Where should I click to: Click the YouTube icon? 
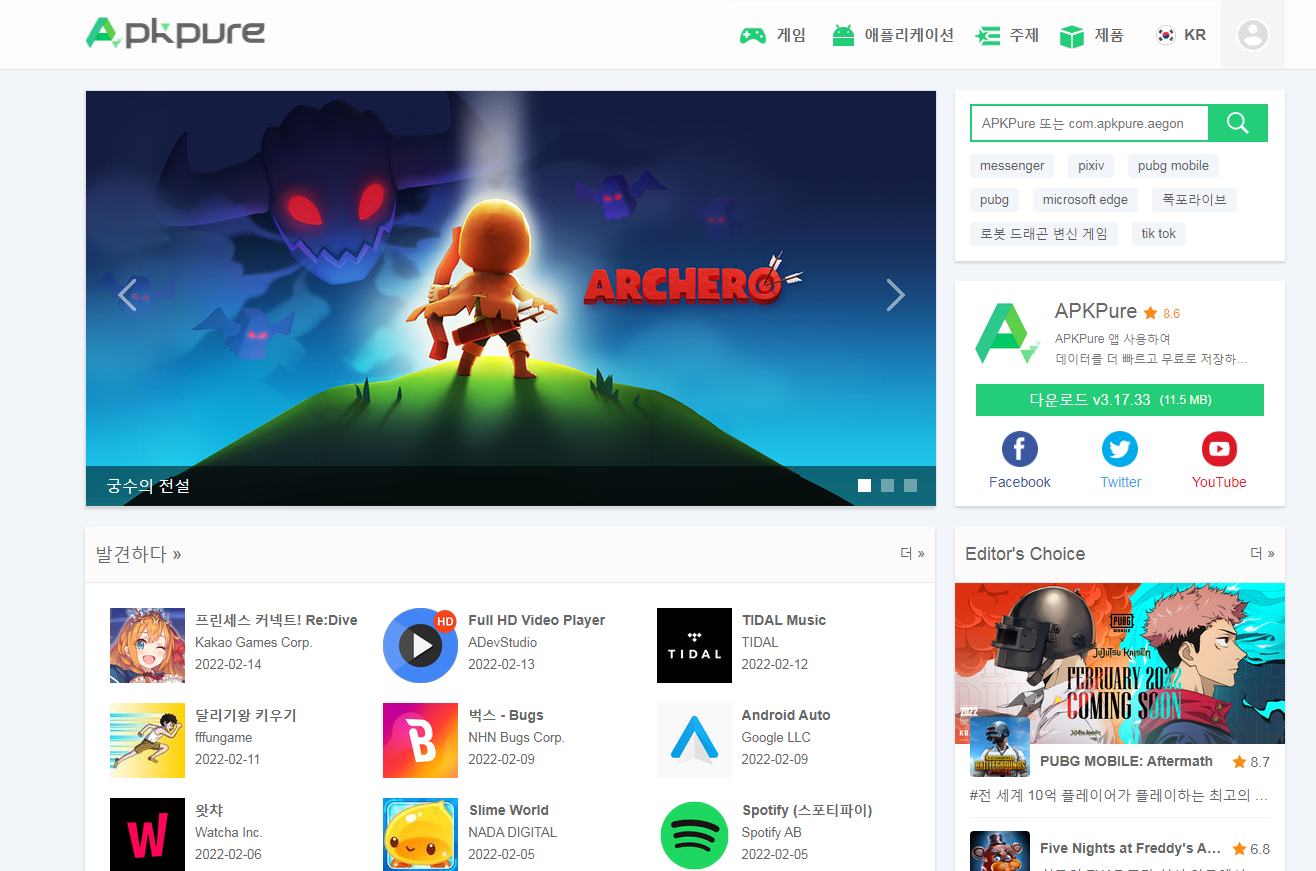point(1219,449)
